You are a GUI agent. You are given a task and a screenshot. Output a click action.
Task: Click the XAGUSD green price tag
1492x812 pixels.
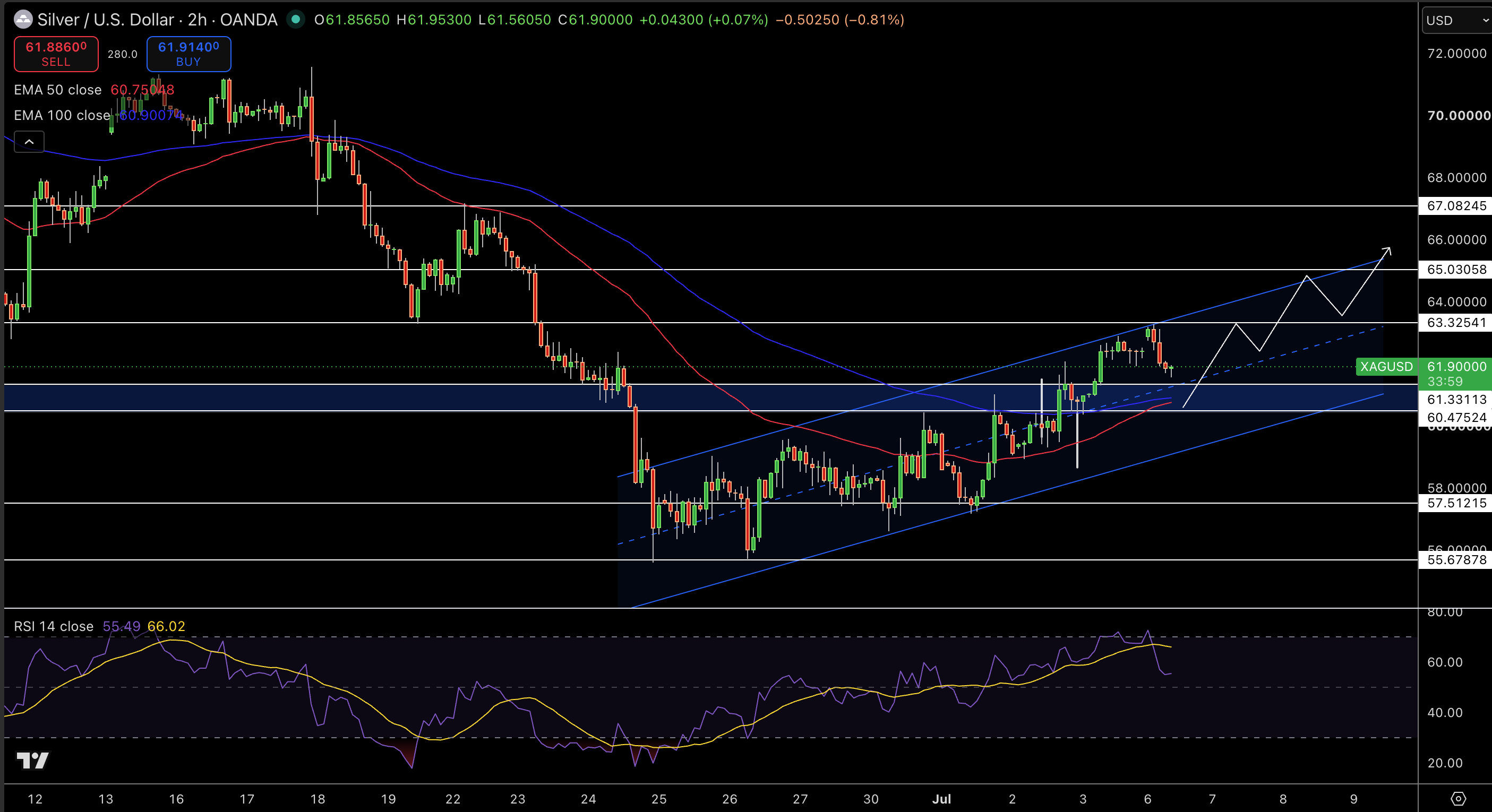(x=1386, y=366)
